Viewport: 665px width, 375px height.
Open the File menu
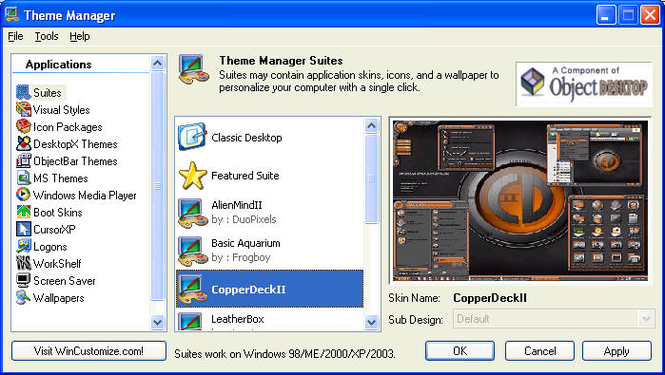coord(15,36)
